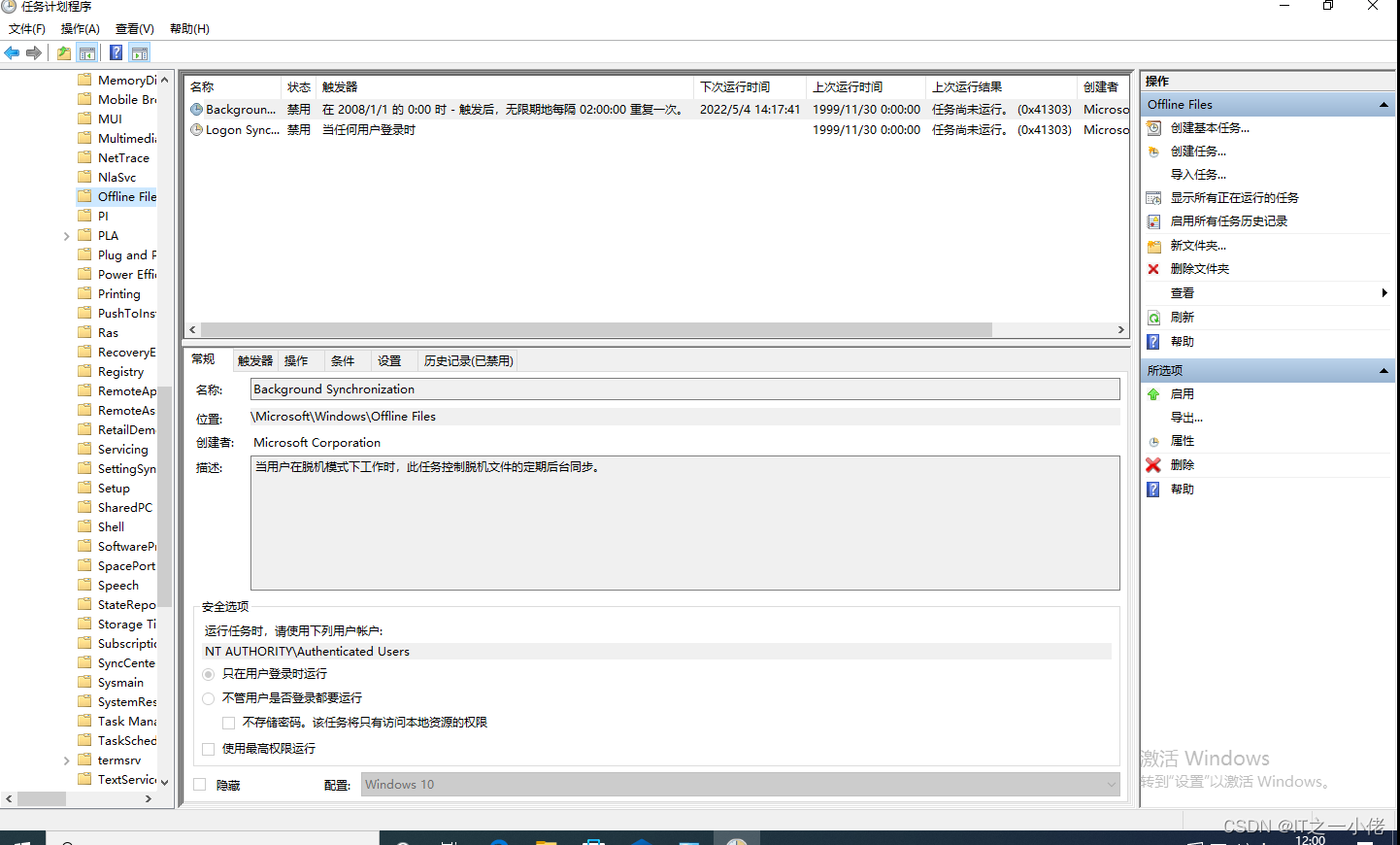Click the Offline Files folder icon in the tree
This screenshot has width=1400, height=845.
[84, 196]
